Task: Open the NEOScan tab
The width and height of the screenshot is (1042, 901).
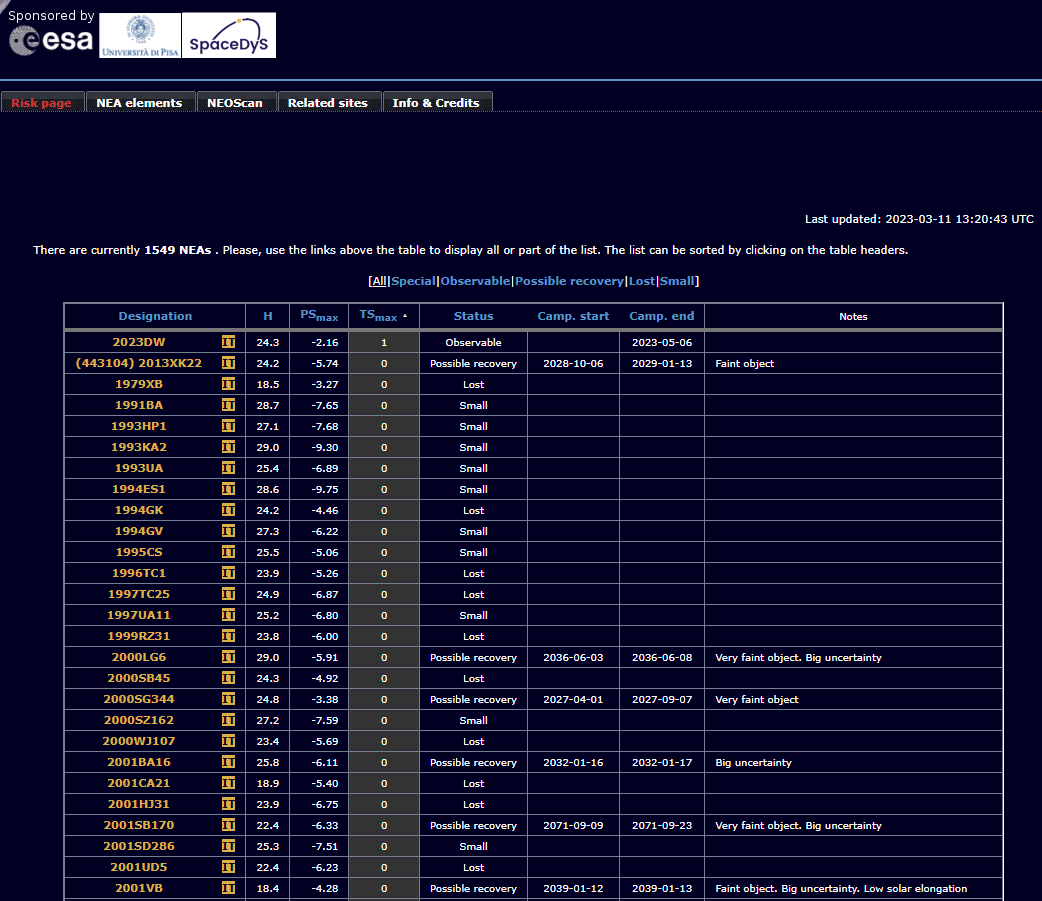Action: click(x=235, y=102)
